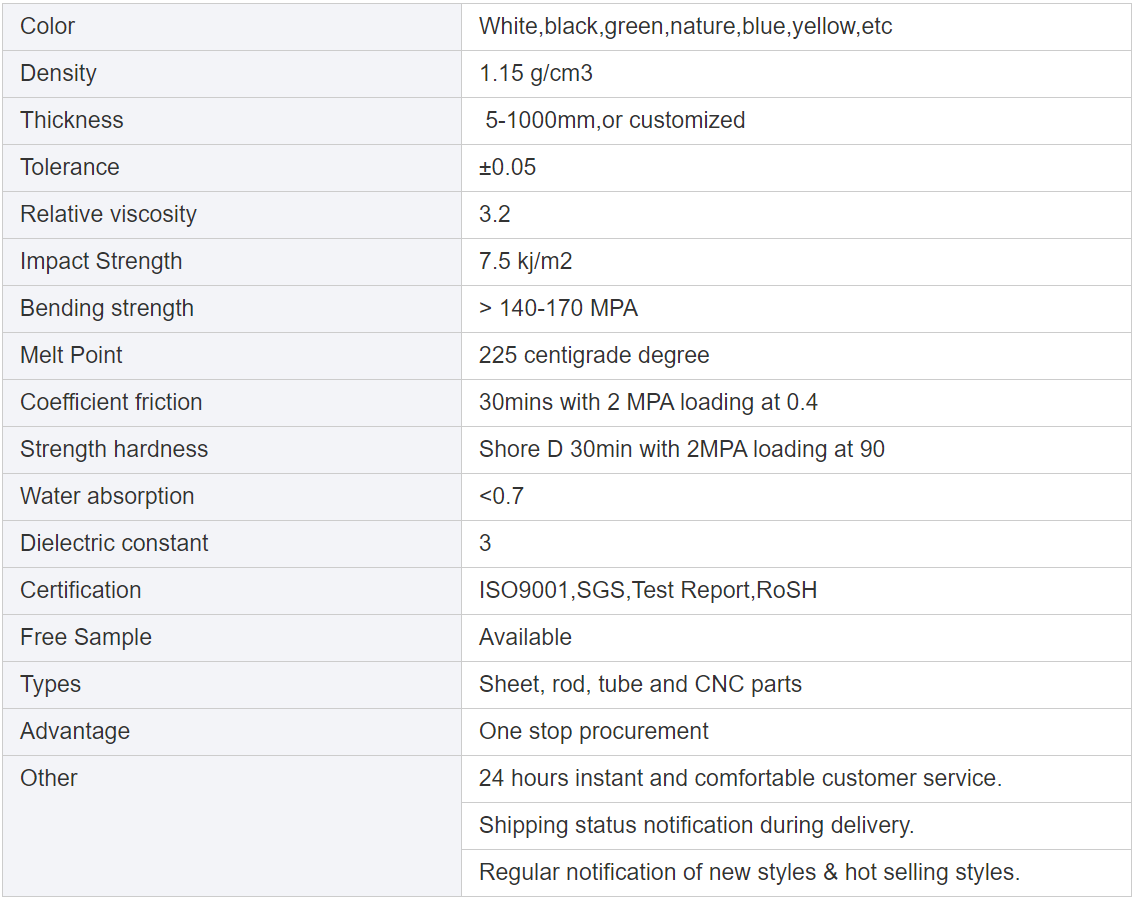Click Bending strength 140-170 MPA value
Screen dimensions: 1135x900
pyautogui.click(x=559, y=309)
